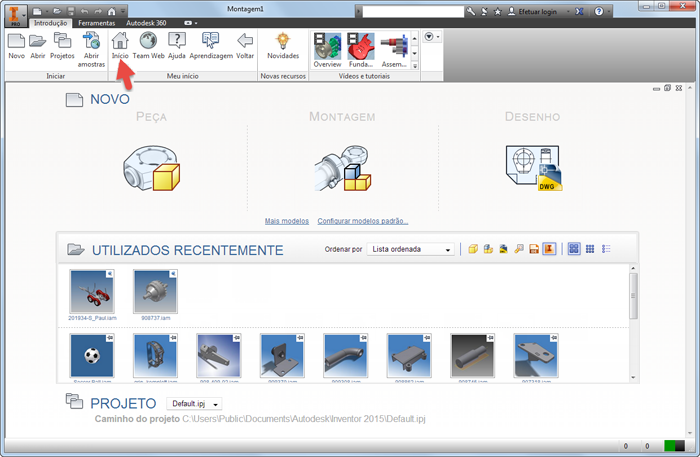
Task: Open the dark cylinder part thumbnail
Action: [472, 358]
